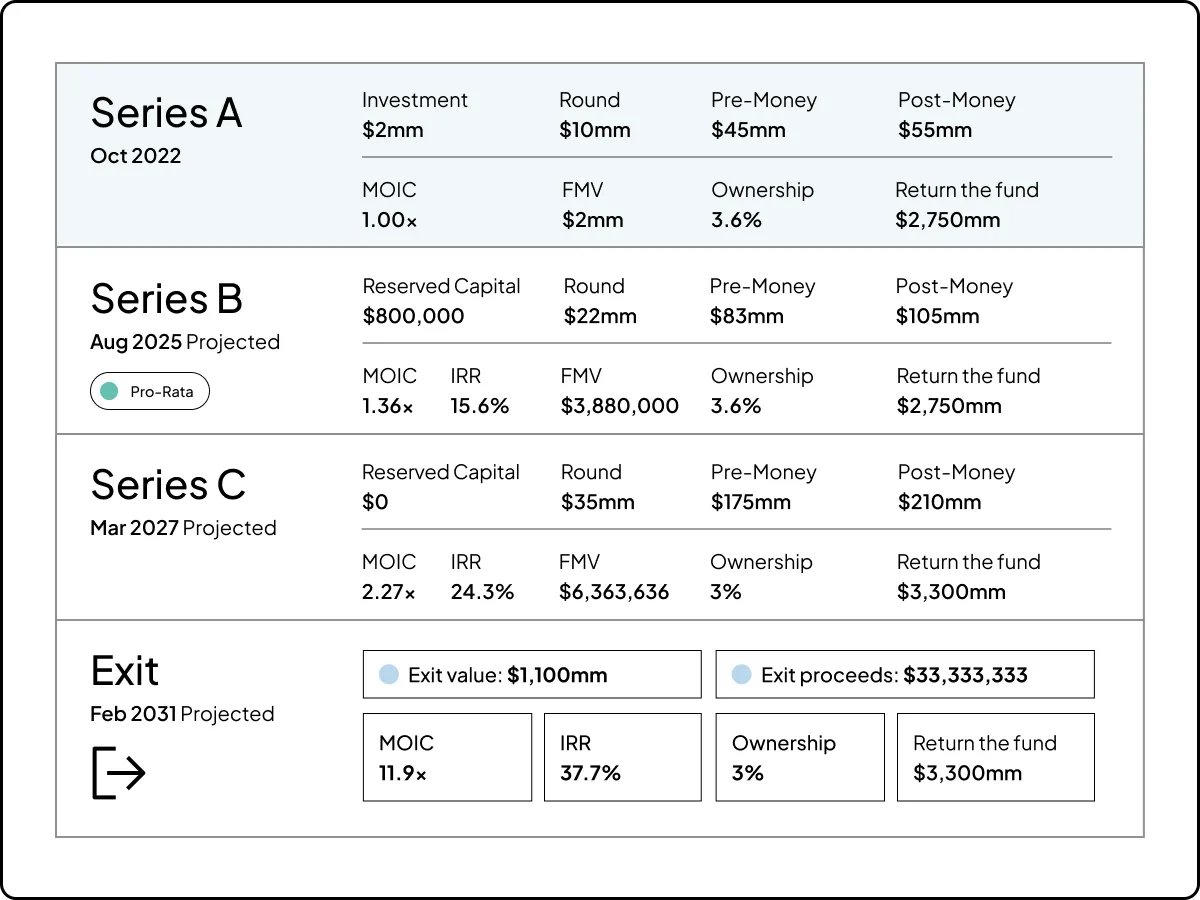This screenshot has width=1200, height=900.
Task: Click the Exit MOIC 11.9× card
Action: [x=447, y=757]
